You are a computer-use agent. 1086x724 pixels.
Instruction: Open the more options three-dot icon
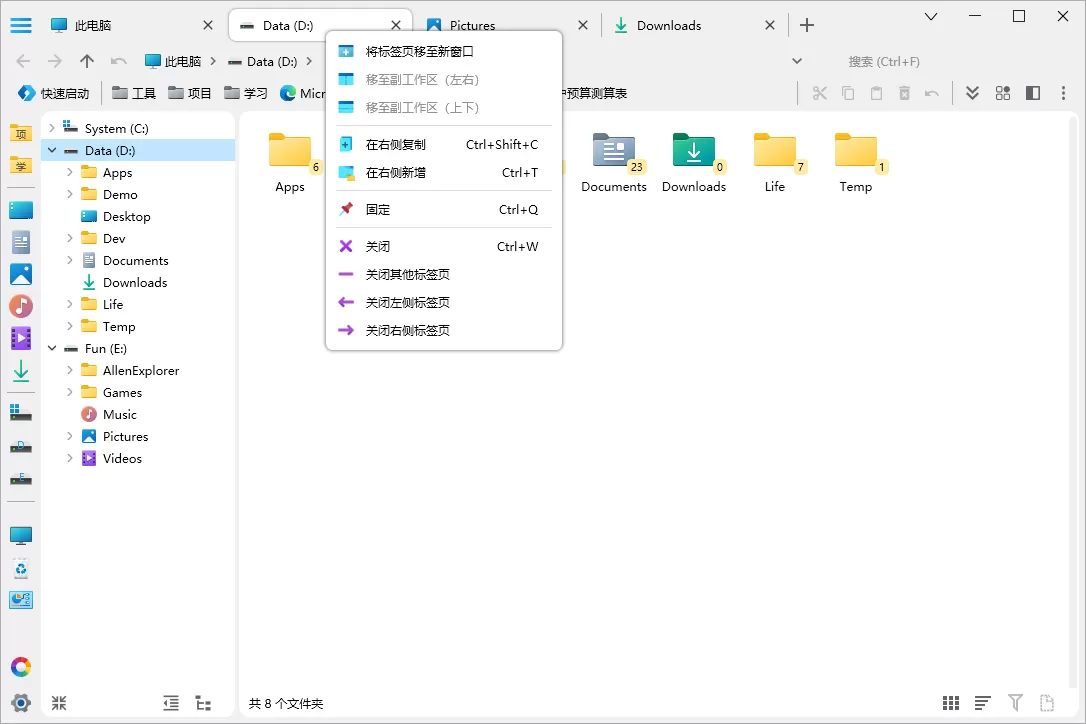1061,92
